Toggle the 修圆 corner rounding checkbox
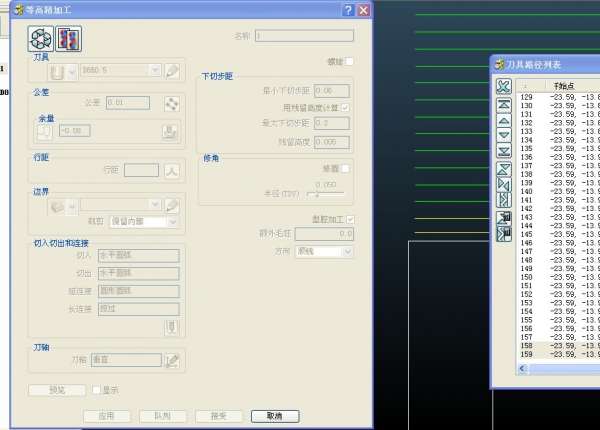Image resolution: width=600 pixels, height=430 pixels. [x=345, y=169]
